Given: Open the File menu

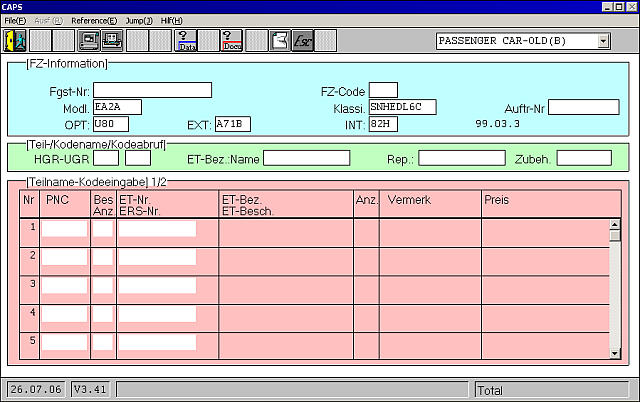Looking at the screenshot, I should 14,20.
